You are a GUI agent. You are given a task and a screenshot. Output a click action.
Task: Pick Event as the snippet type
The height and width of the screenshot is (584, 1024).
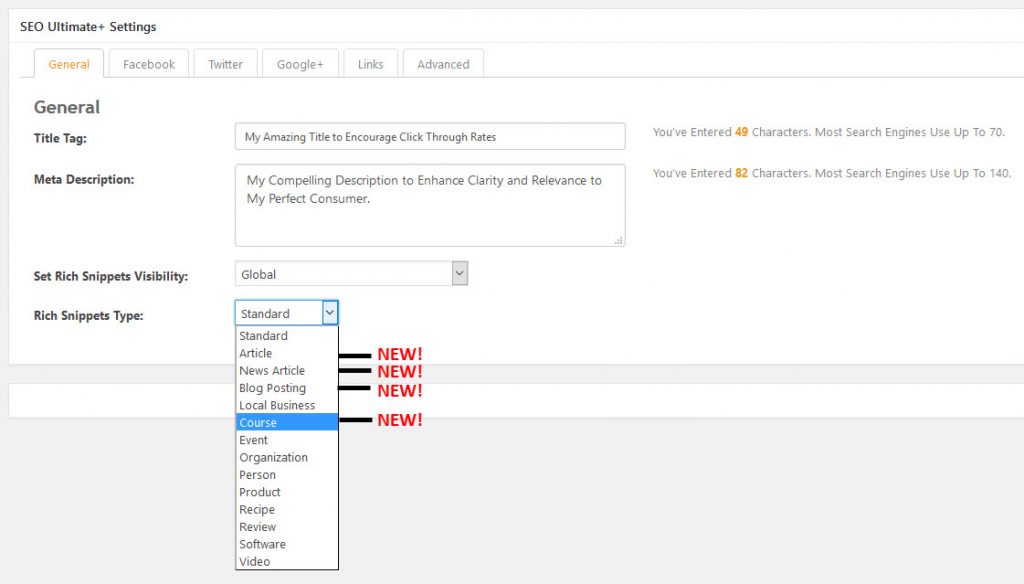(254, 440)
